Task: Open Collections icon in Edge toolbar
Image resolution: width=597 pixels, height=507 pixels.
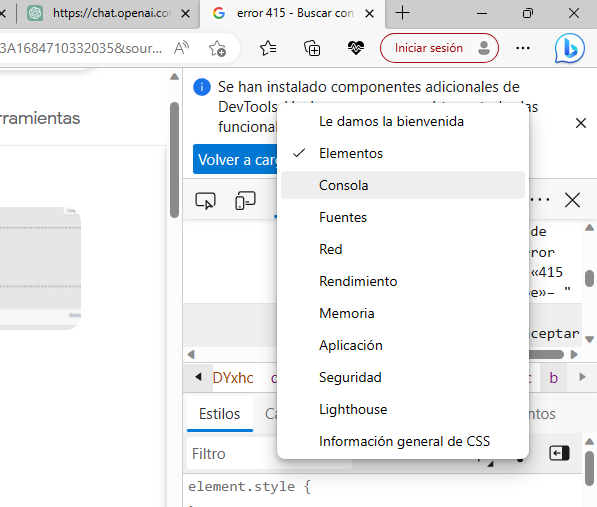Action: click(312, 48)
